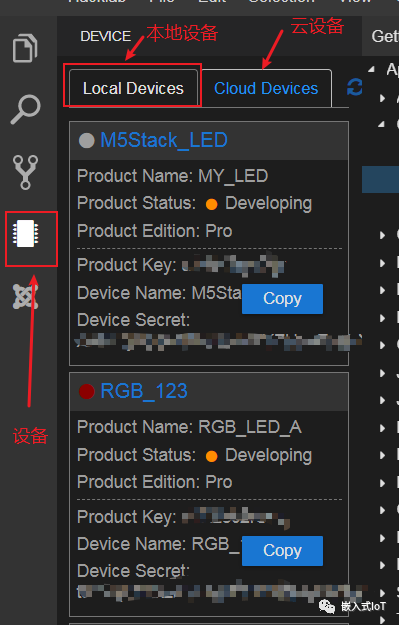Expand the first collapsed tree node at right
This screenshot has height=625, width=399.
[x=382, y=98]
